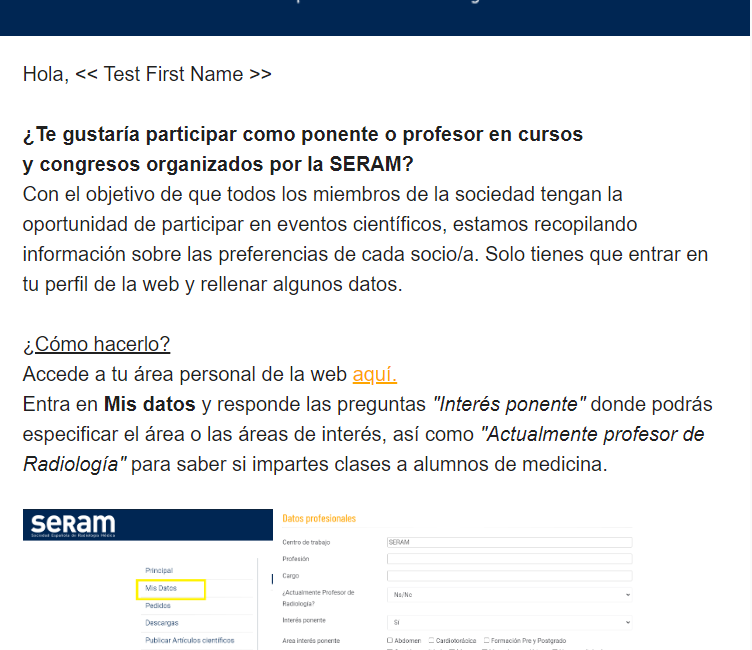Image resolution: width=752 pixels, height=650 pixels.
Task: Click the SERAM logo in the screenshot
Action: (73, 524)
